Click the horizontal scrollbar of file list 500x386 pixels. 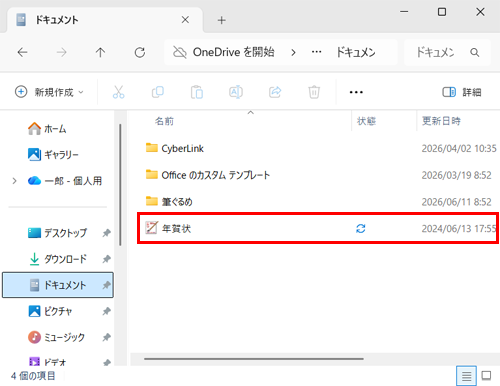click(x=254, y=359)
